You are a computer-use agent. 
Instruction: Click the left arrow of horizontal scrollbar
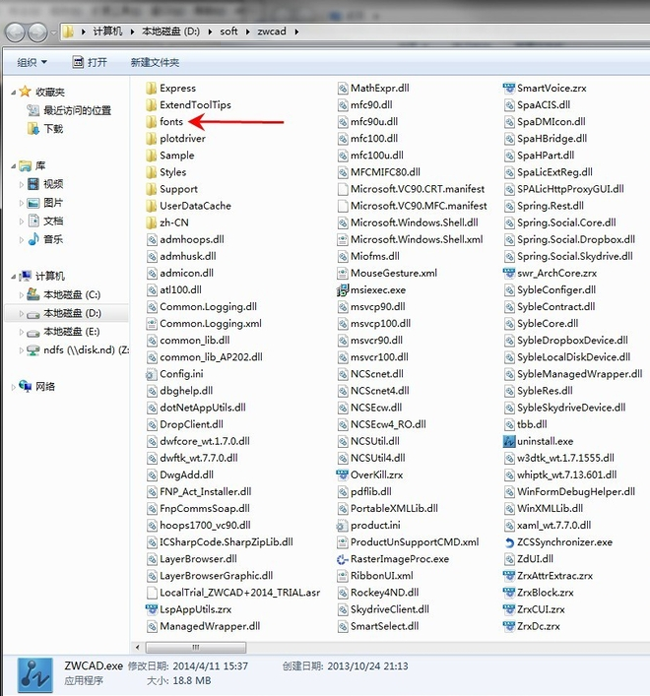(x=138, y=648)
